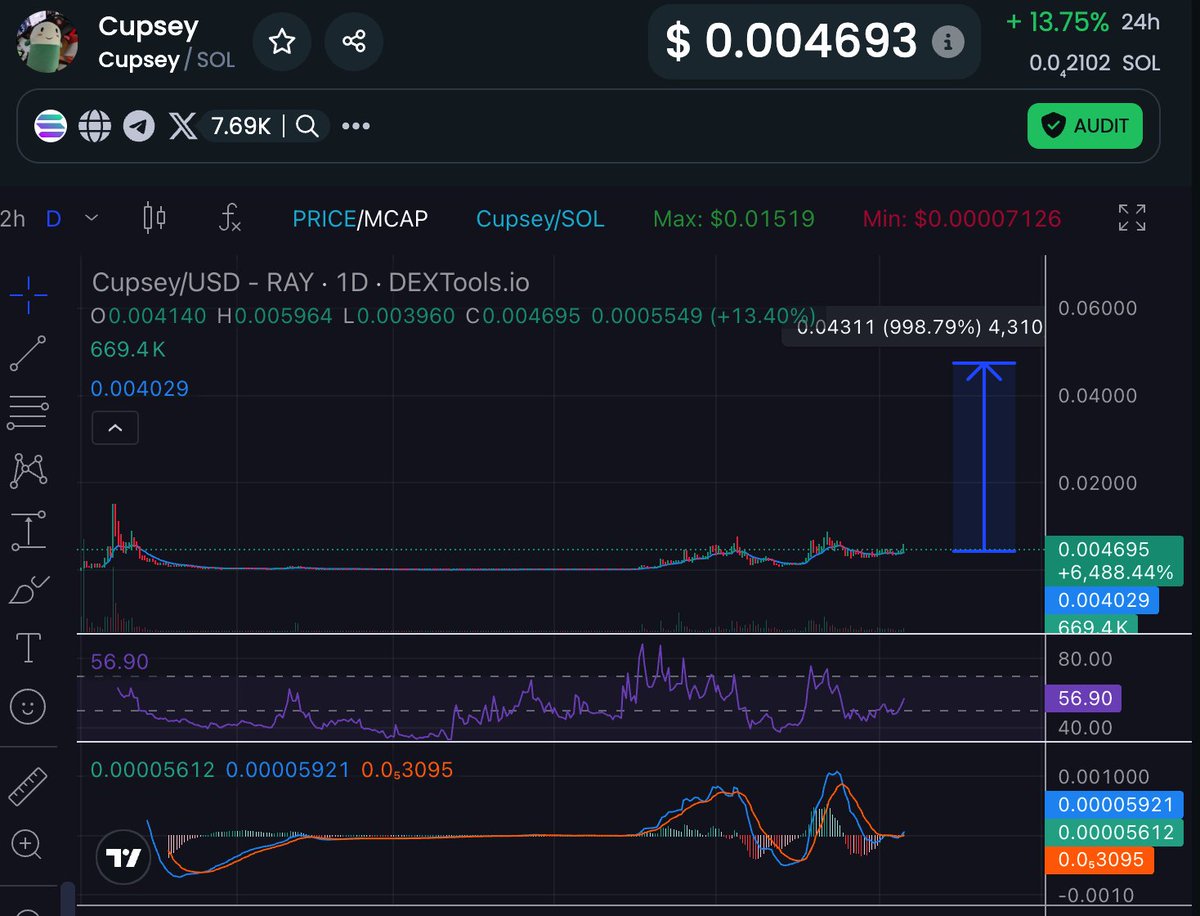The width and height of the screenshot is (1200, 916).
Task: Select the text annotation tool
Action: coord(28,648)
